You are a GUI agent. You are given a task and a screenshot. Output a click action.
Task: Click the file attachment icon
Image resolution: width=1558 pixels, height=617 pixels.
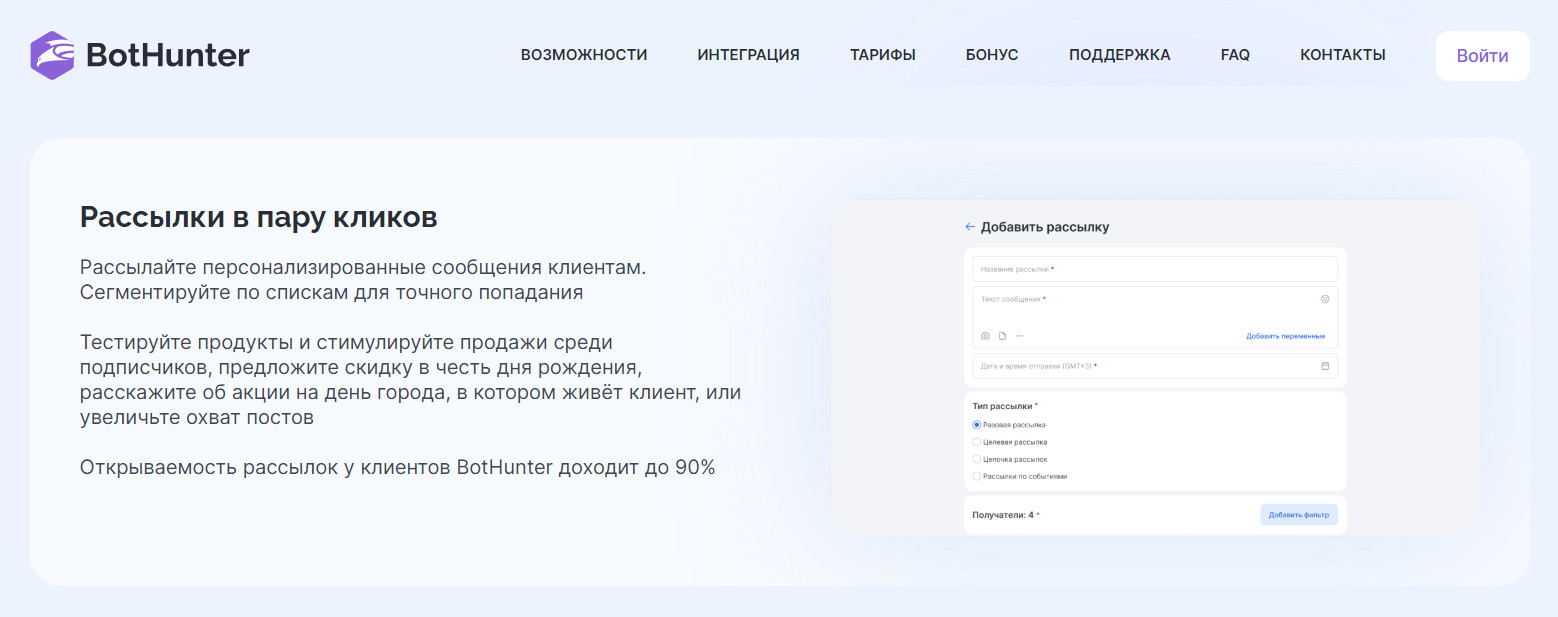pyautogui.click(x=1002, y=336)
